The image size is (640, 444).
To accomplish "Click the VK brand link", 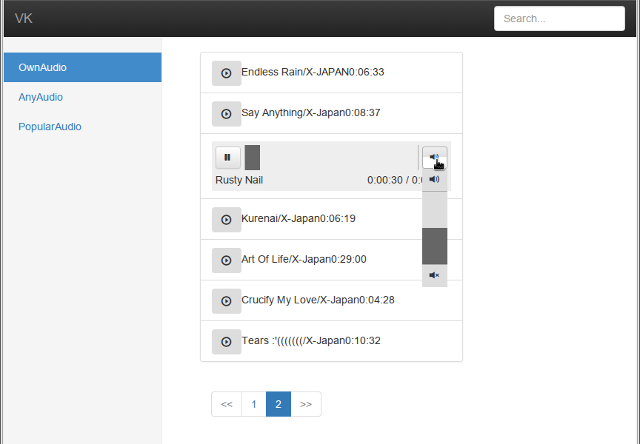I will (x=24, y=18).
